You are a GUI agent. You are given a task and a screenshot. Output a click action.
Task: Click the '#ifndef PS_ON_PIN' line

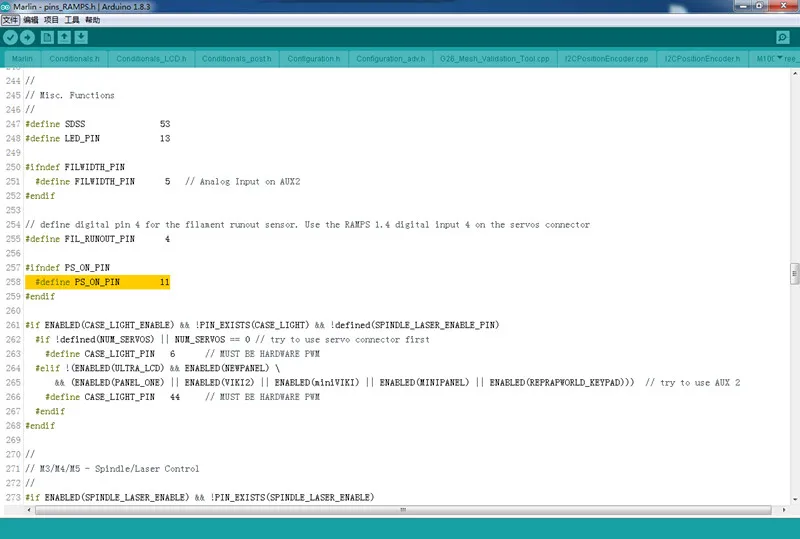(67, 267)
